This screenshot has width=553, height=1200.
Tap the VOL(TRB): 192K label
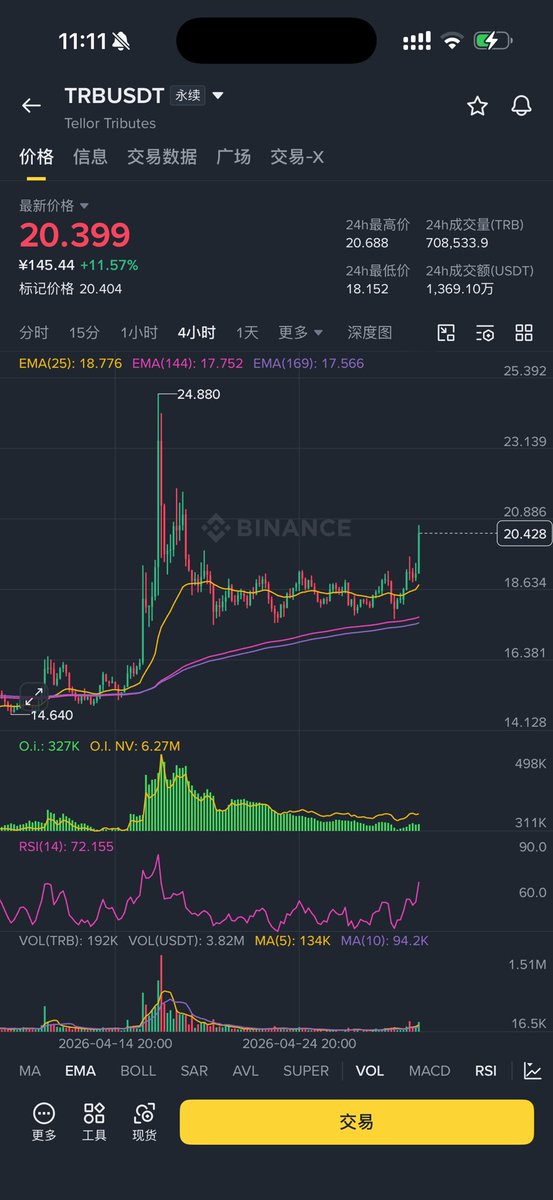pyautogui.click(x=68, y=941)
